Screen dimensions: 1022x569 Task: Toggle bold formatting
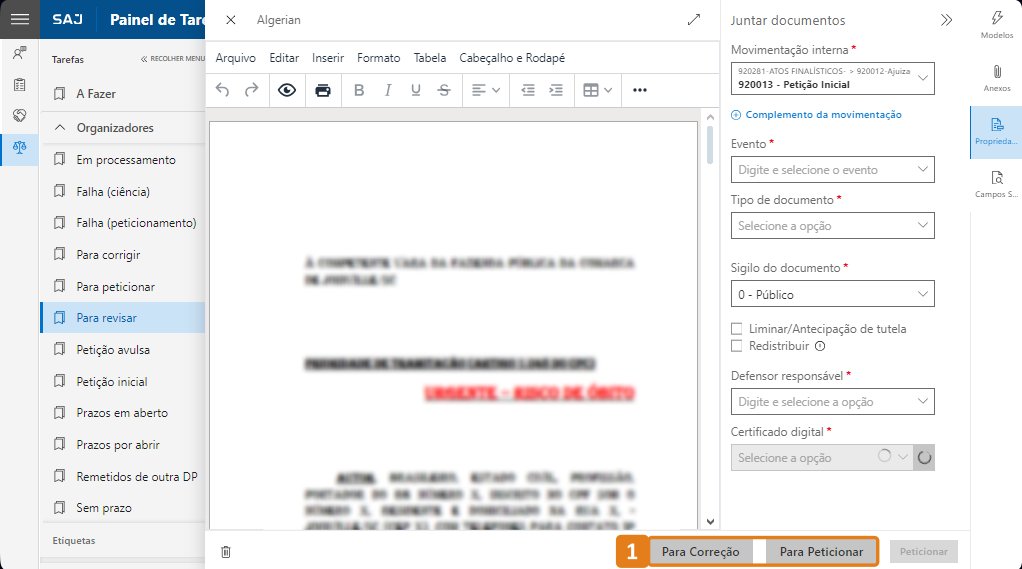359,90
